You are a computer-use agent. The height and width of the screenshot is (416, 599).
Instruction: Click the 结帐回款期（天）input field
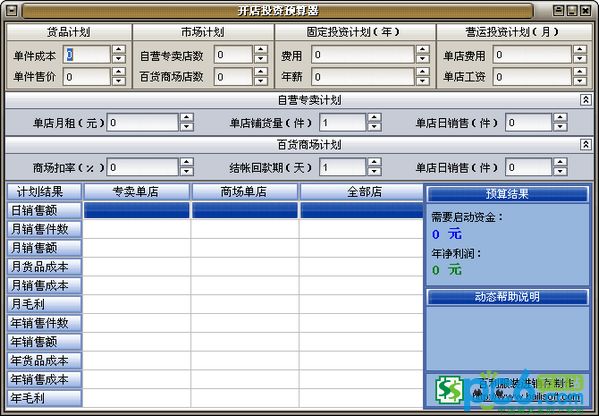[343, 167]
